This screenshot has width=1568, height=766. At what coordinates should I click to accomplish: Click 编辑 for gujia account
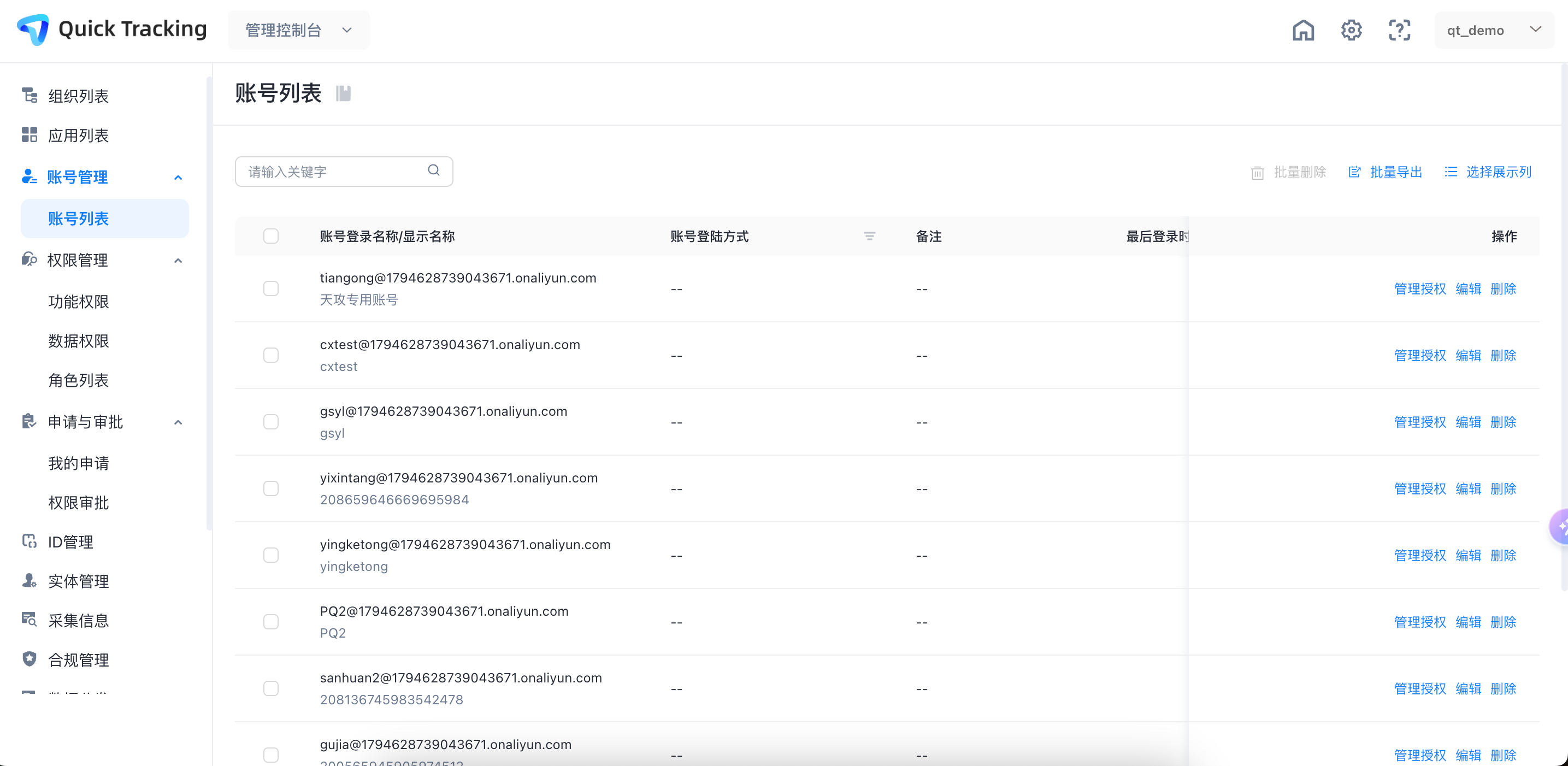1467,755
